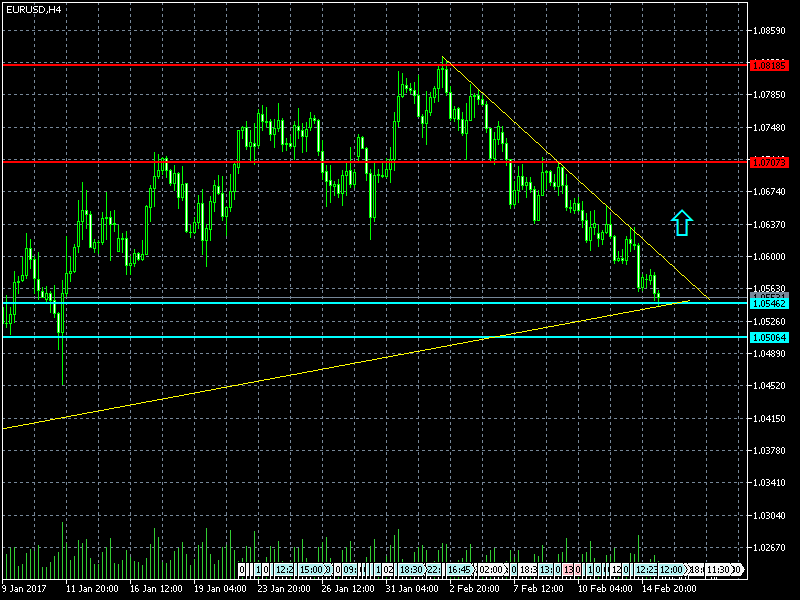
Task: Click the 31 Jan 04:00 time label
Action: (x=412, y=589)
